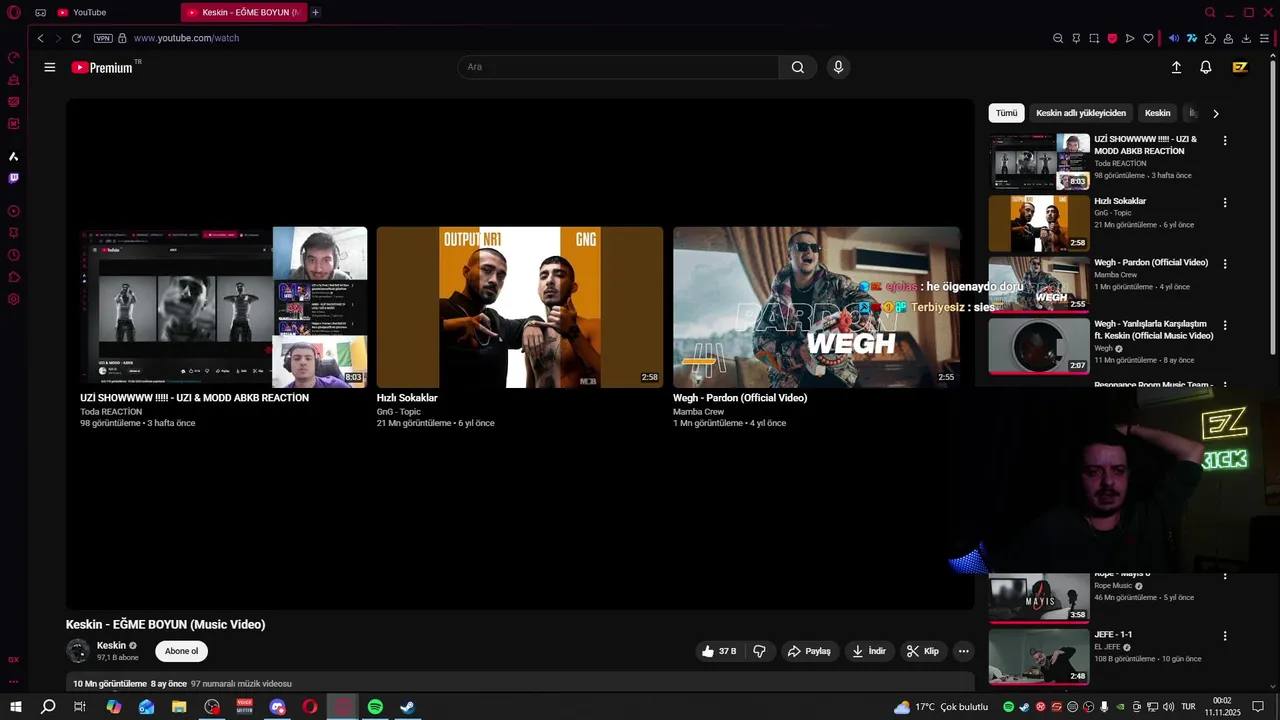This screenshot has height=720, width=1280.
Task: Click the send/flow arrow icon
Action: tap(1130, 38)
